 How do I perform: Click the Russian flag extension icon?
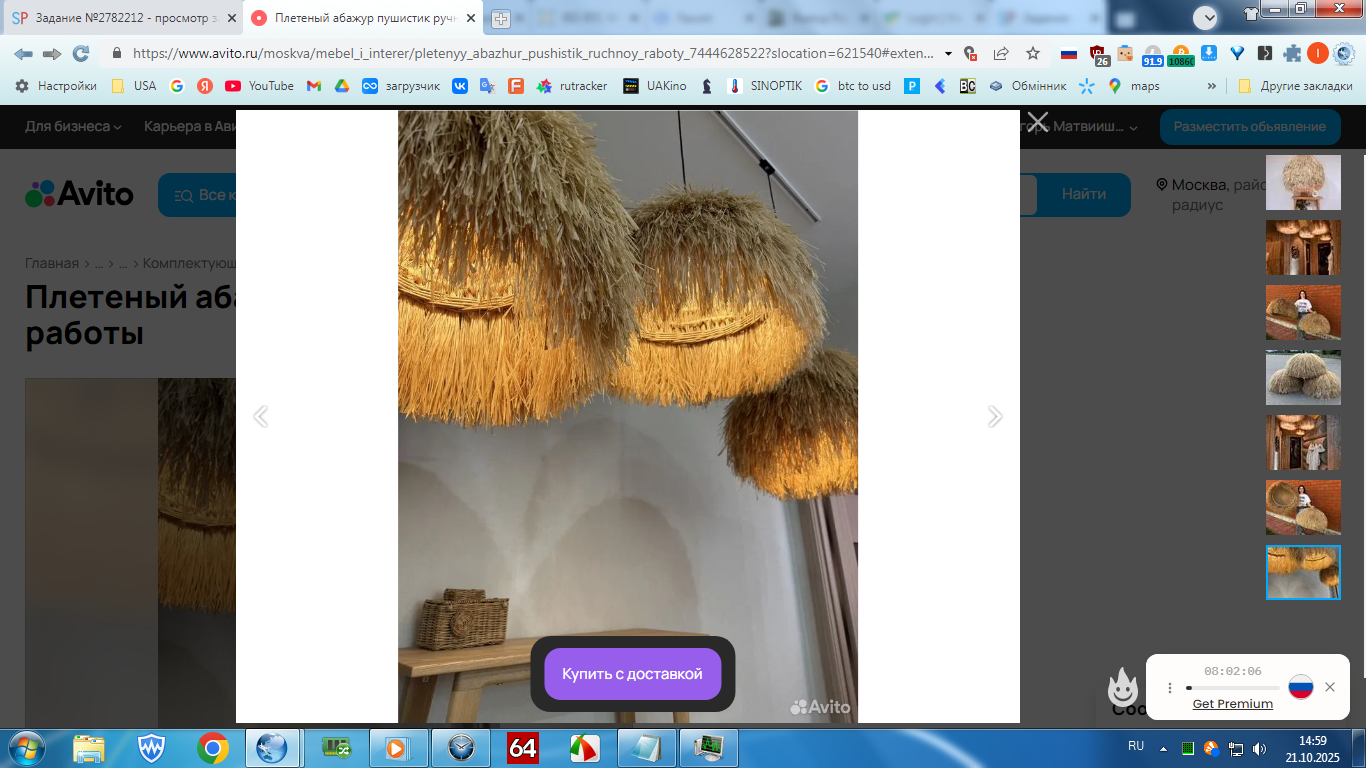point(1069,54)
